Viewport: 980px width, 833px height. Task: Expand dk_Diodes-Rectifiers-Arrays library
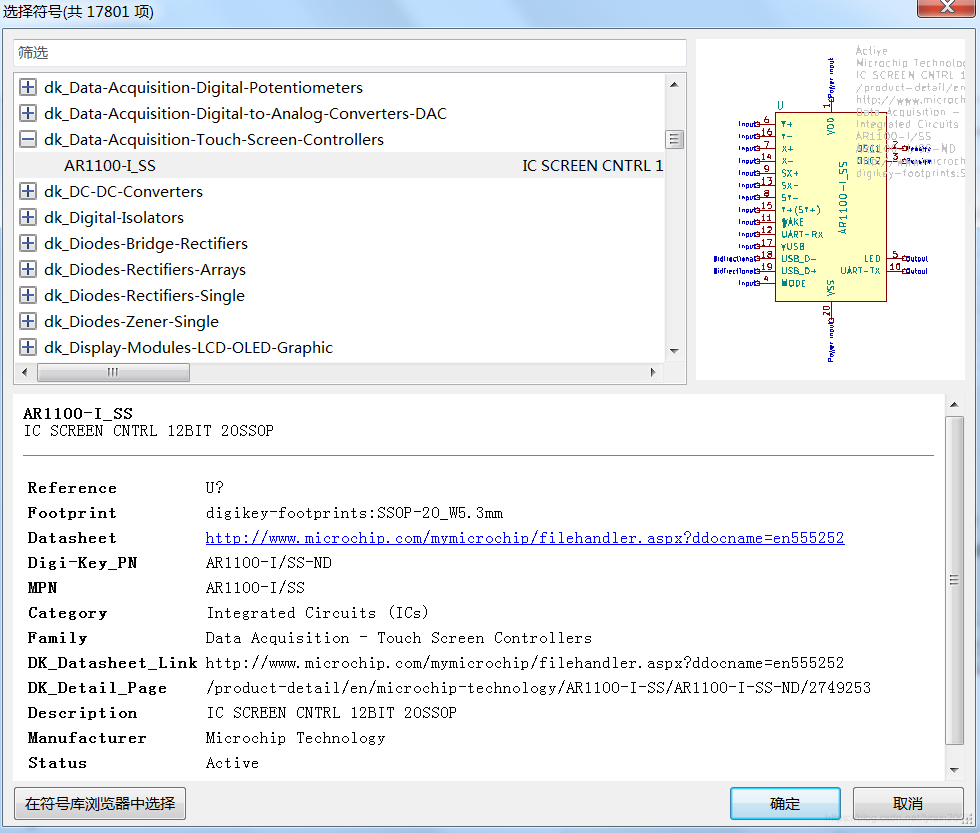(28, 269)
